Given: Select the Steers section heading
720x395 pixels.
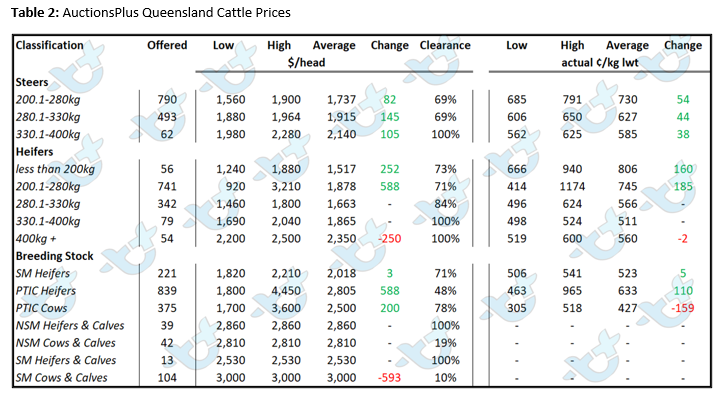Looking at the screenshot, I should [x=32, y=82].
